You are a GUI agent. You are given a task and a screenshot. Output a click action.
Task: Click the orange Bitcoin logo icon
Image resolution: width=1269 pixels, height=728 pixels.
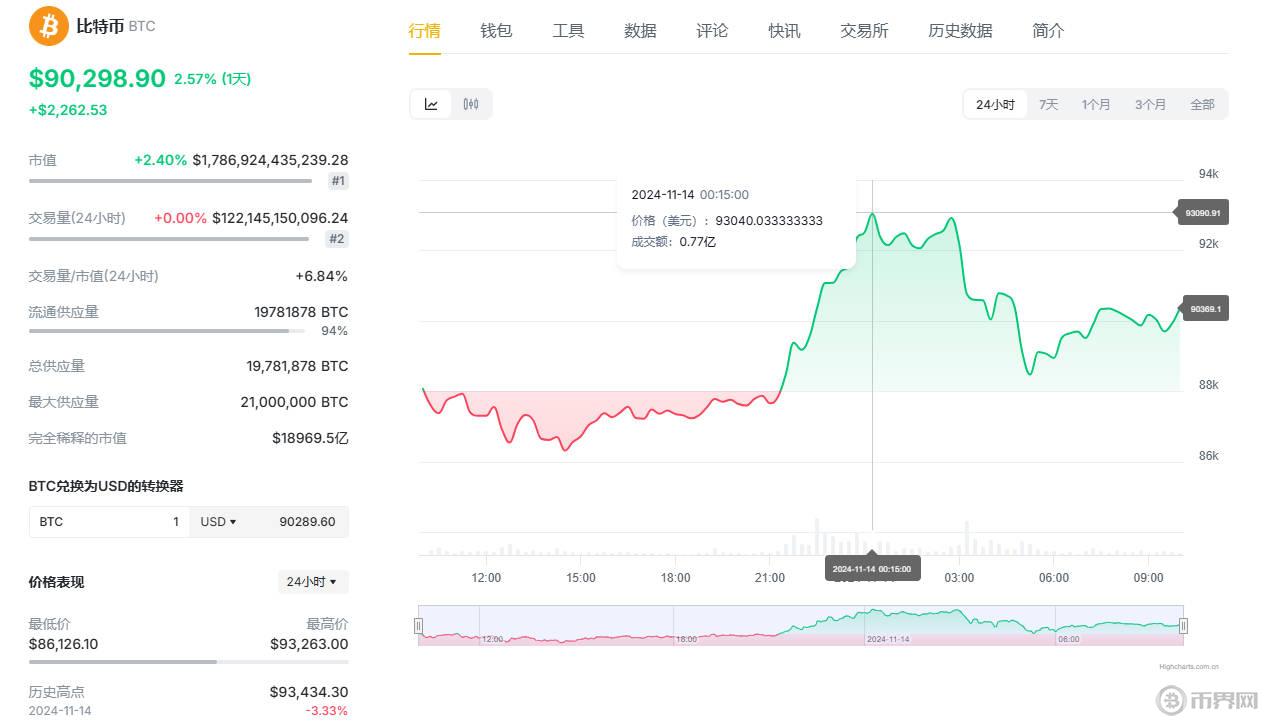point(49,26)
